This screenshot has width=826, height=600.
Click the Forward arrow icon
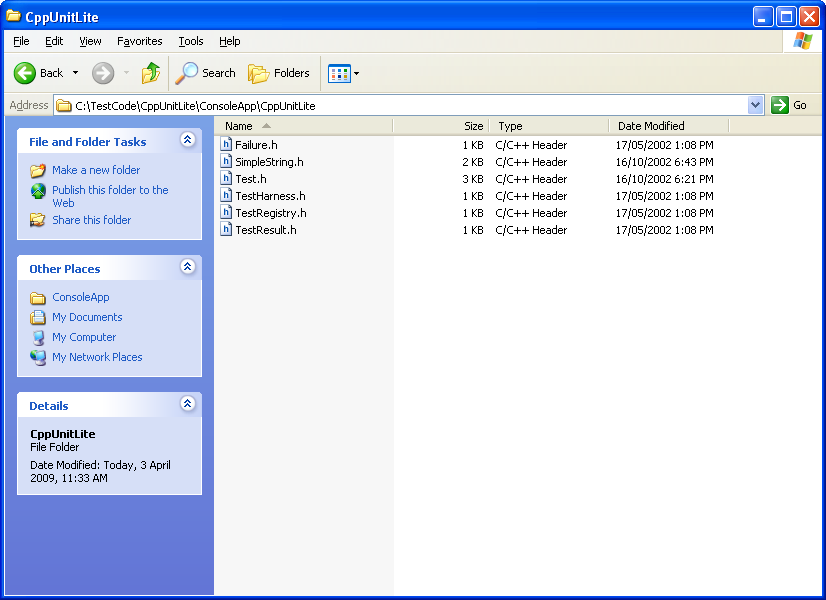(103, 73)
